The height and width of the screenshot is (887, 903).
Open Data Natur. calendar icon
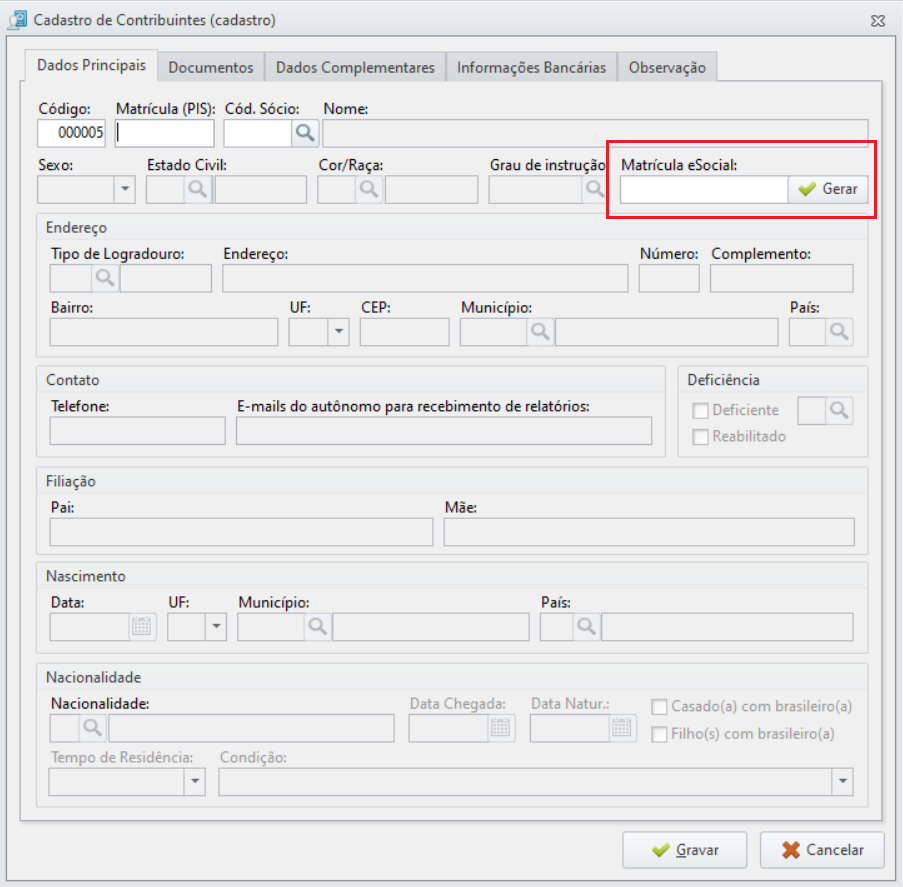622,728
